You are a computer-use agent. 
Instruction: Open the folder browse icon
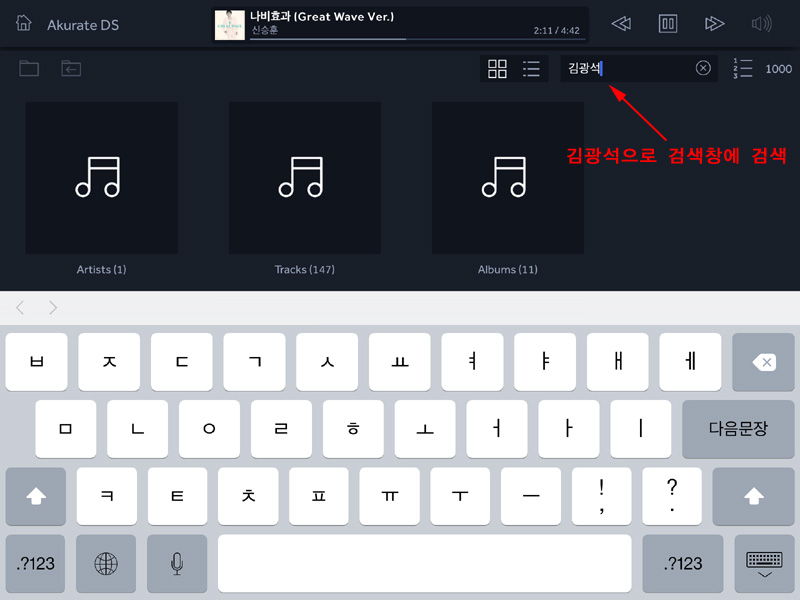click(29, 68)
